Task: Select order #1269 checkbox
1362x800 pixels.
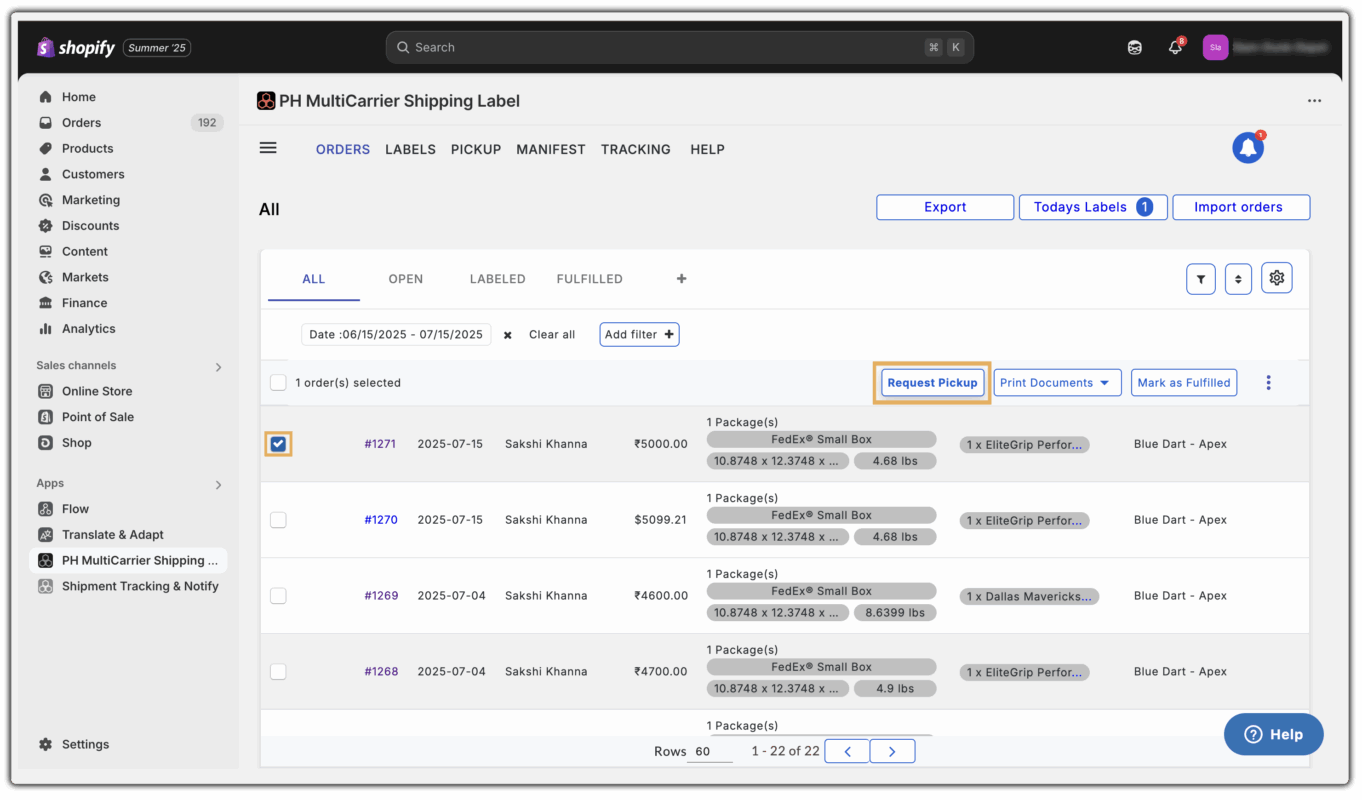Action: point(278,596)
